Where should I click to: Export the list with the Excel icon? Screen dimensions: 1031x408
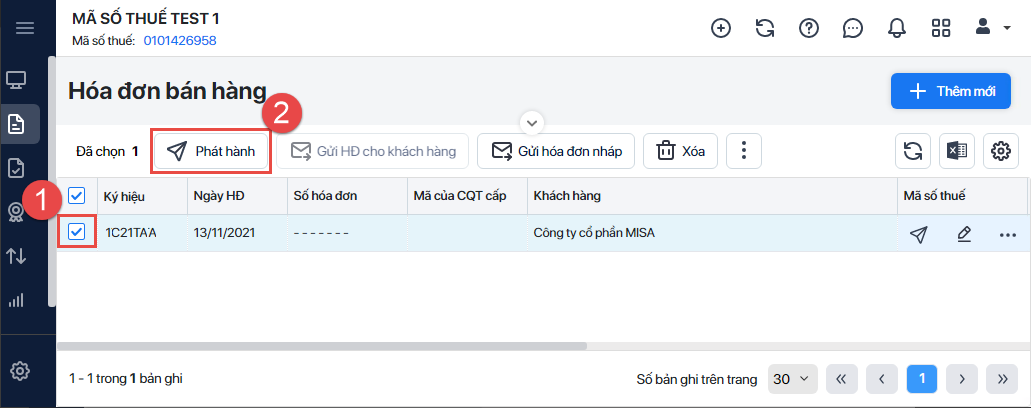957,151
